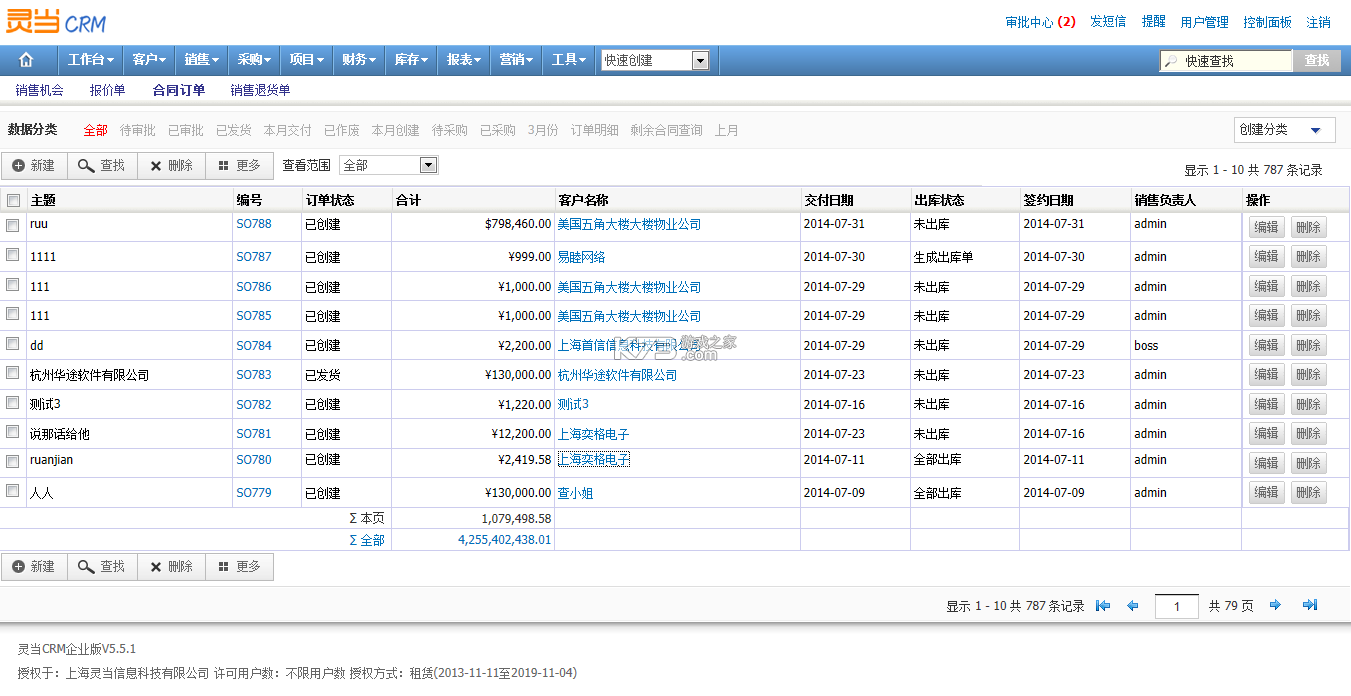Image resolution: width=1351 pixels, height=696 pixels.
Task: Click 注销 to log out
Action: 1318,22
